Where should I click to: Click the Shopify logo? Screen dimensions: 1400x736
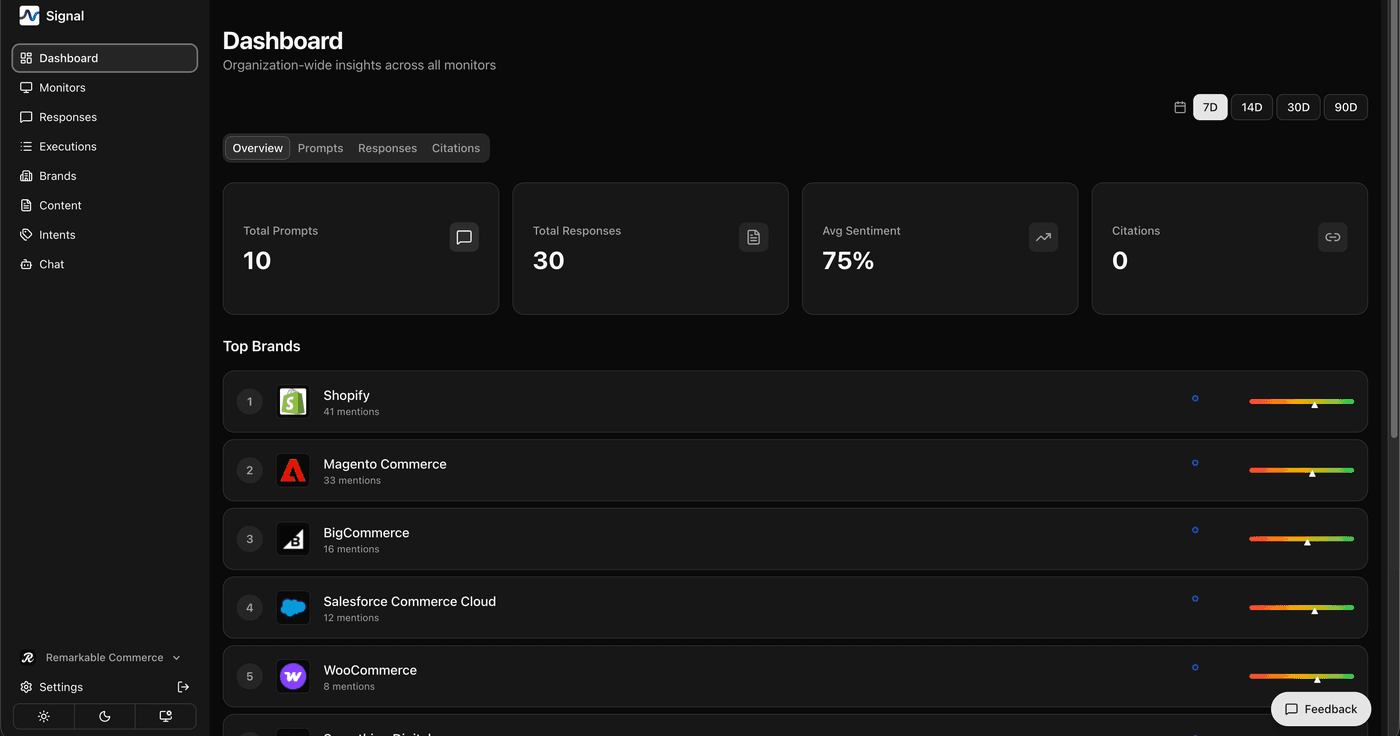click(293, 402)
